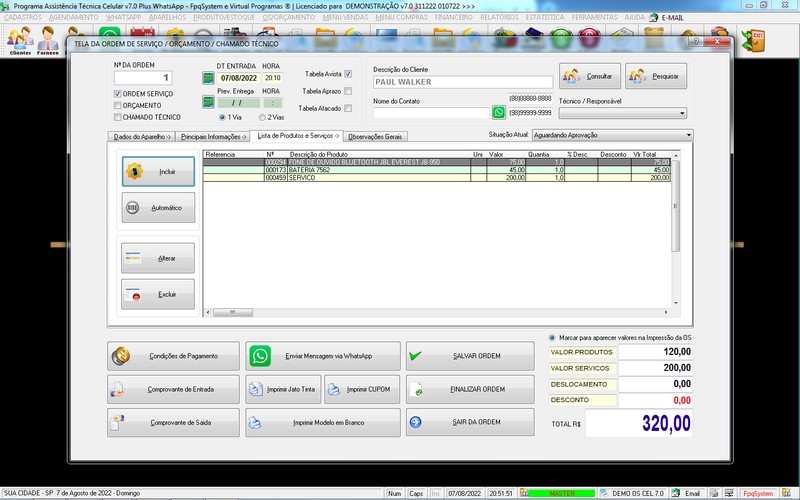The height and width of the screenshot is (500, 800).
Task: Select the 1 Via radio option
Action: pyautogui.click(x=222, y=117)
